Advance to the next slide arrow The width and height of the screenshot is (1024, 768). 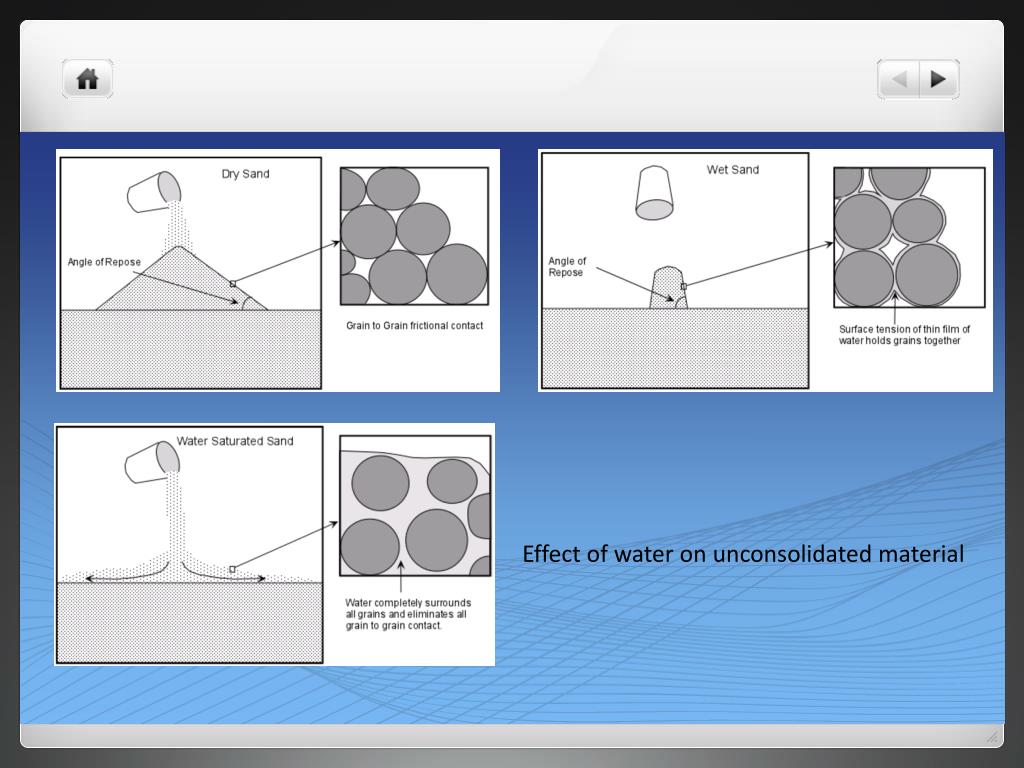(939, 79)
